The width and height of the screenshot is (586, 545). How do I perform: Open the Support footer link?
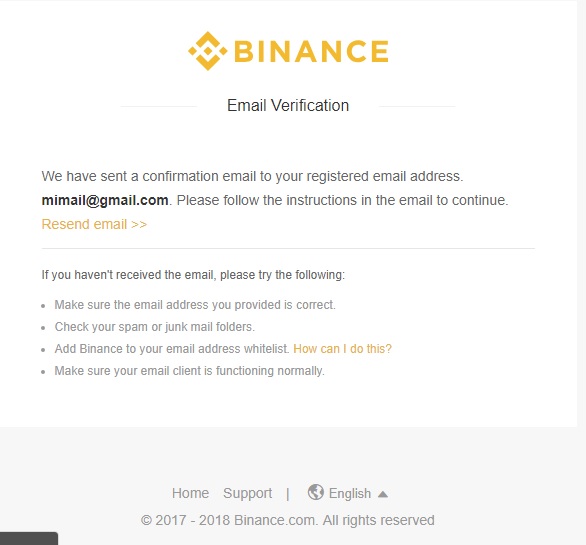(247, 493)
